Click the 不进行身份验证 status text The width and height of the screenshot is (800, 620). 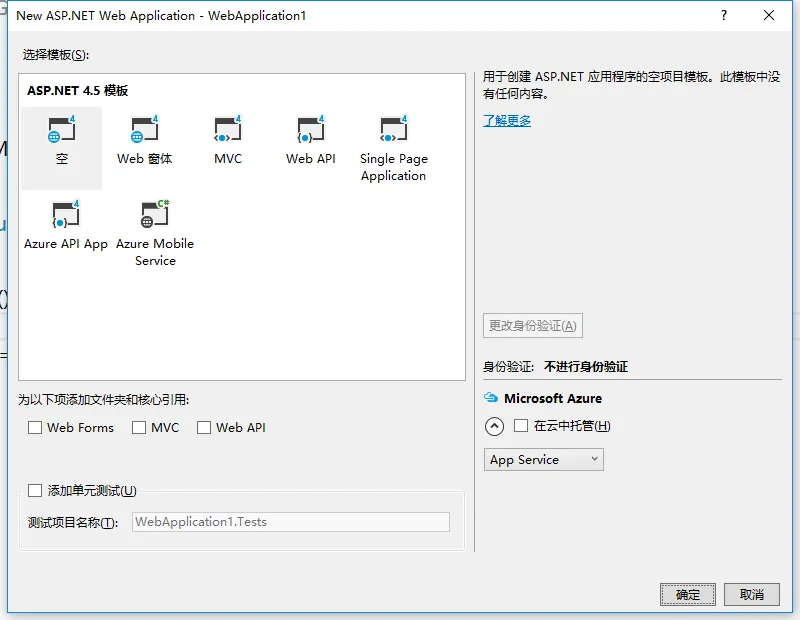[x=586, y=366]
